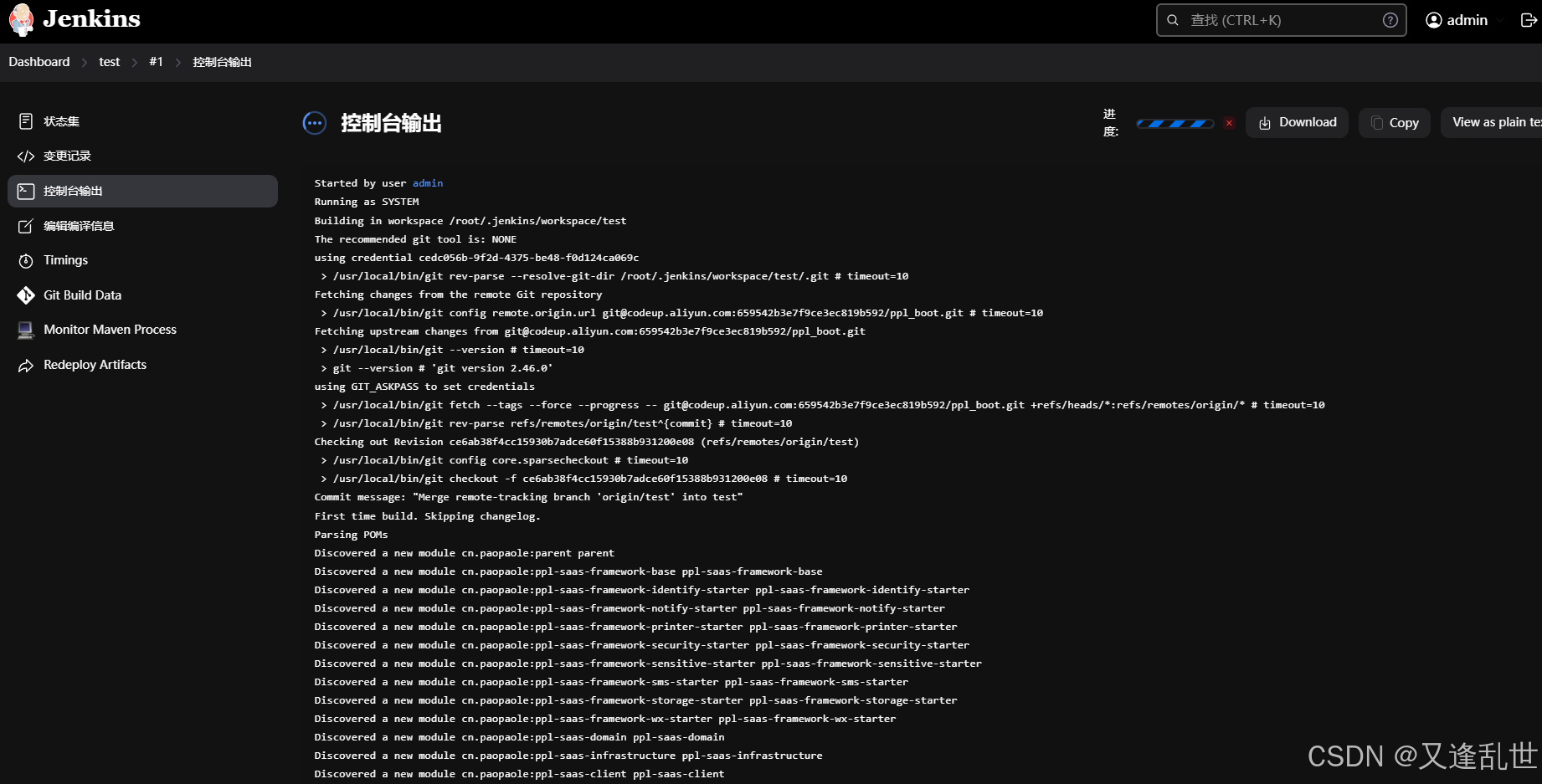Select the 控制台输出 sidebar item
This screenshot has width=1542, height=784.
point(142,191)
